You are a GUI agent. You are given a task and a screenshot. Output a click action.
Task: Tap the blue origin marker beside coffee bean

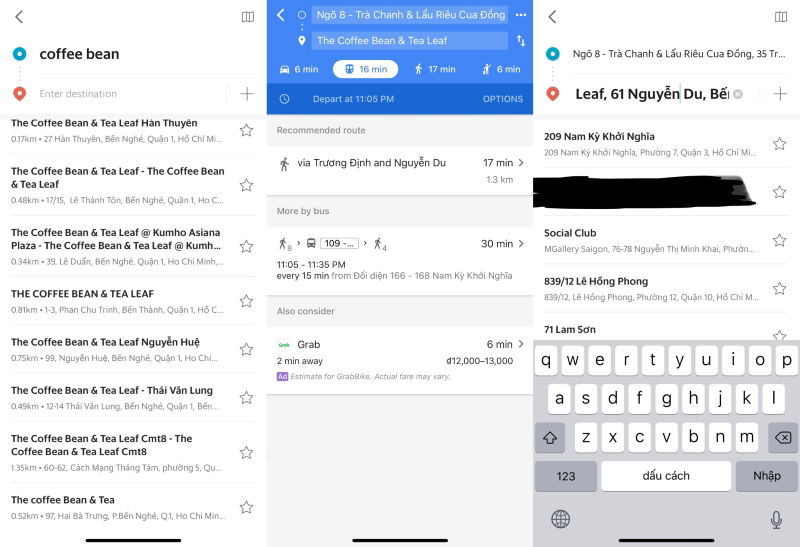[x=19, y=54]
